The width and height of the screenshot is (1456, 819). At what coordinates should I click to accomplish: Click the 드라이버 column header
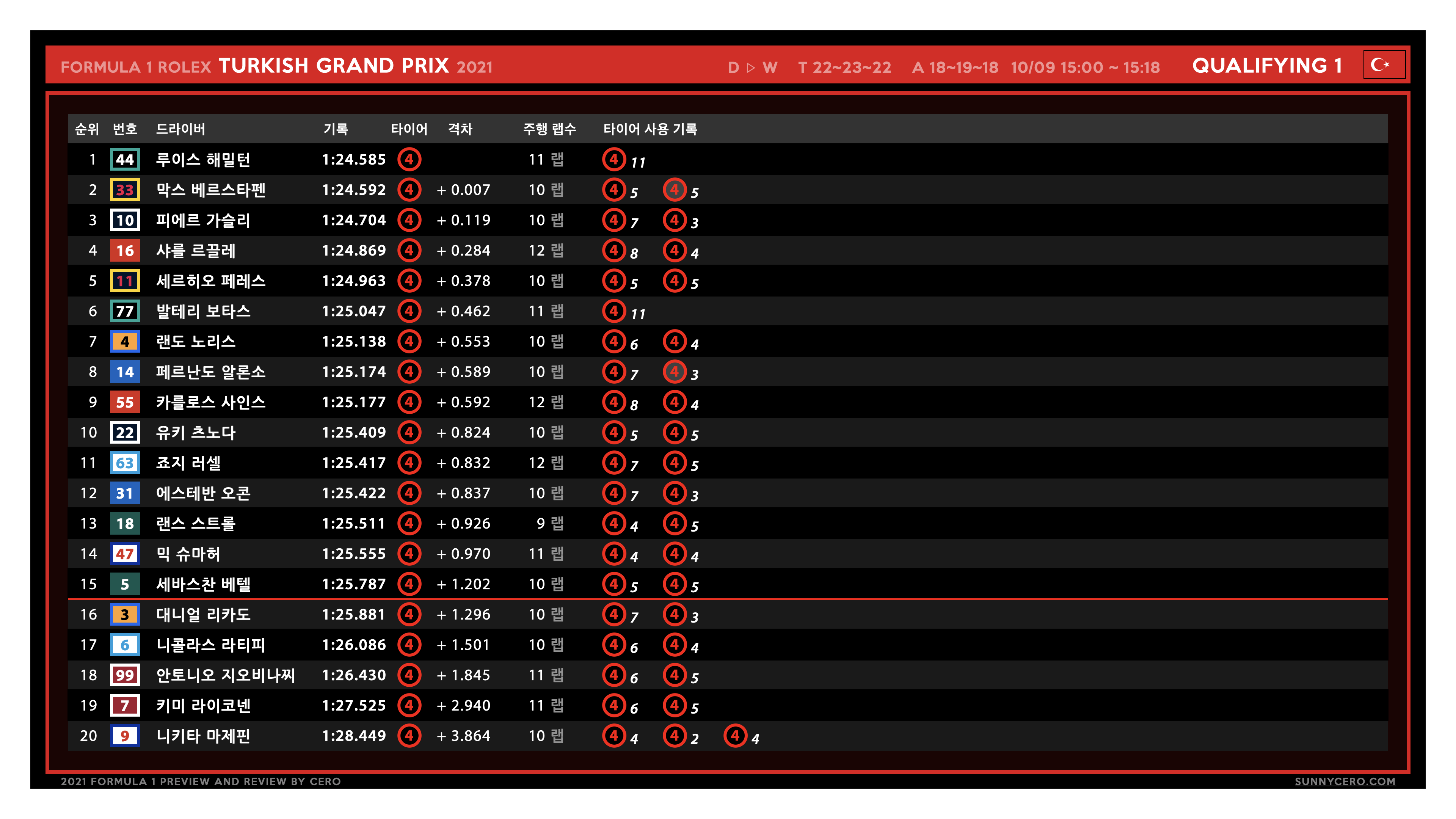(x=180, y=129)
